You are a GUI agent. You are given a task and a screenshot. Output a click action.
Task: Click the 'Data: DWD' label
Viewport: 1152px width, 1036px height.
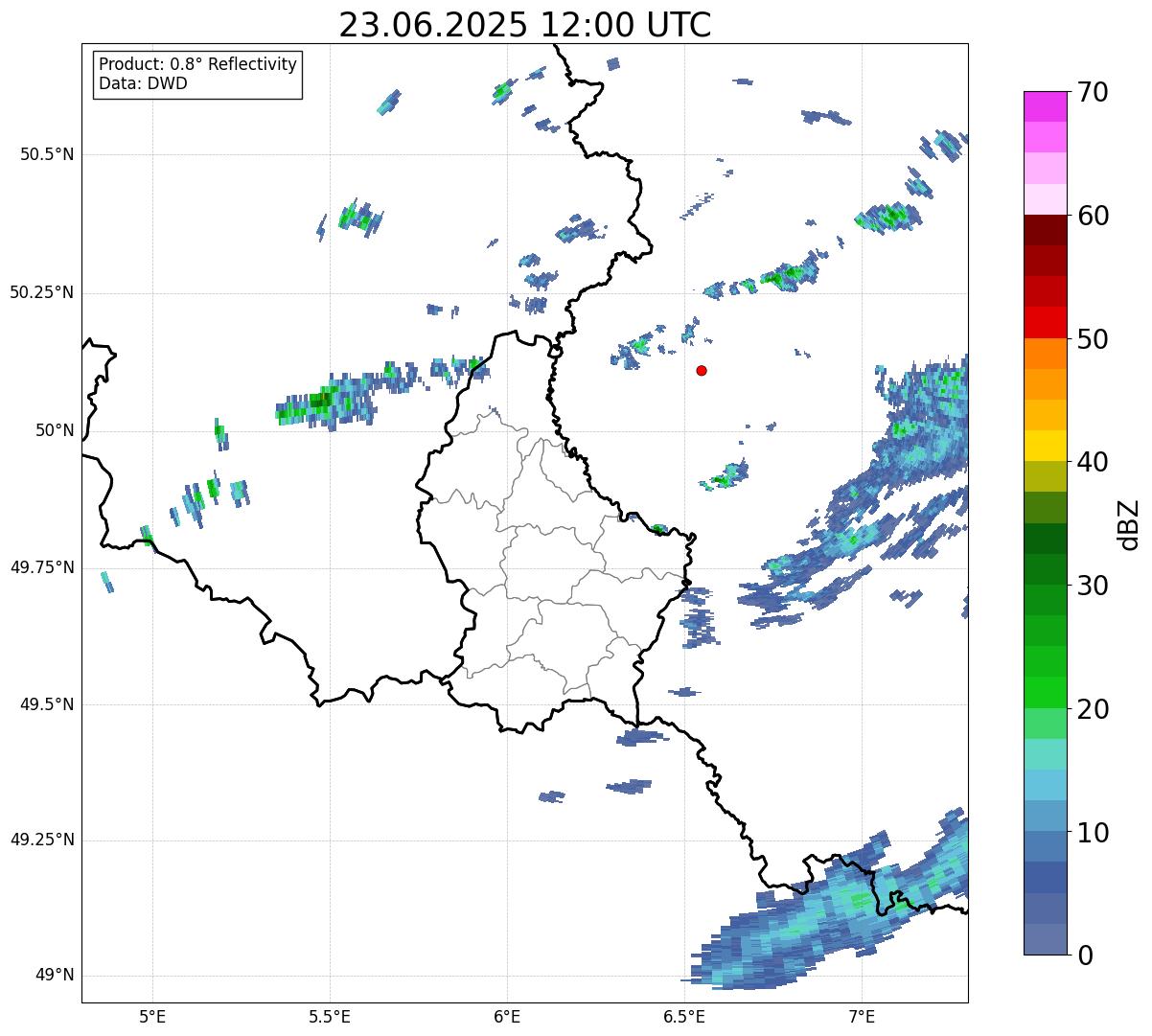click(143, 83)
